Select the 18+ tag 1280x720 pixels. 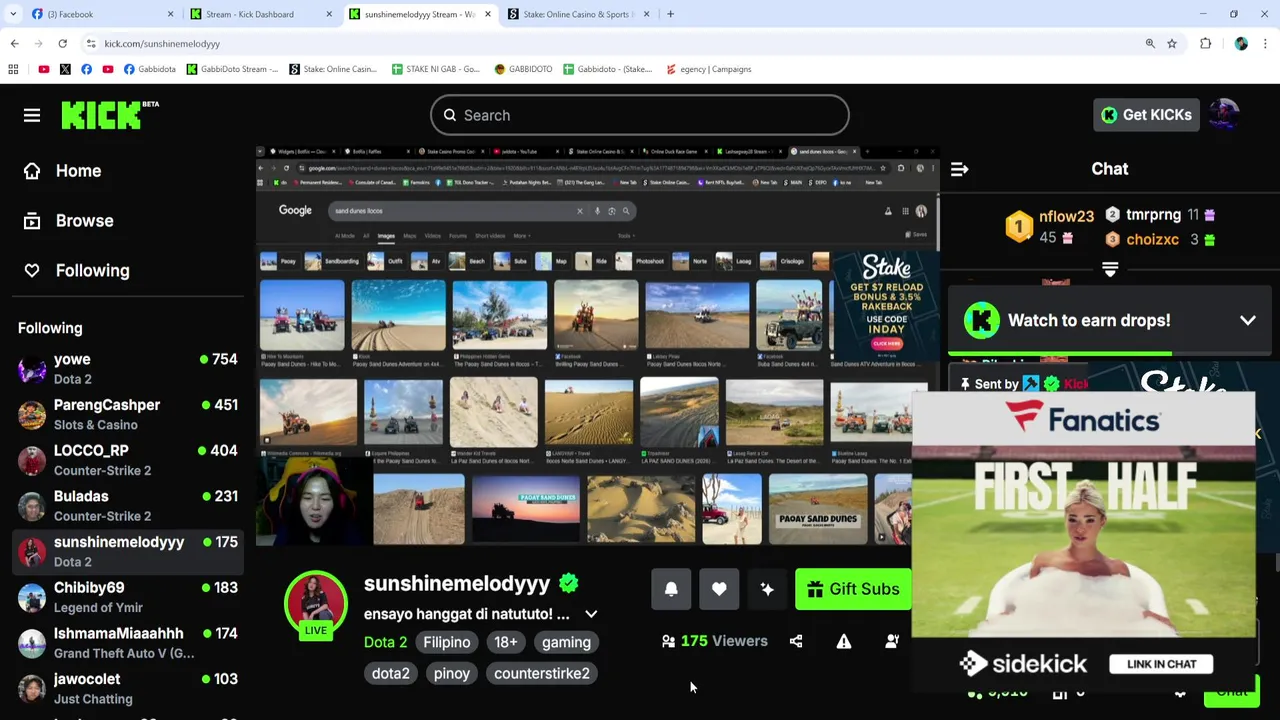tap(506, 642)
